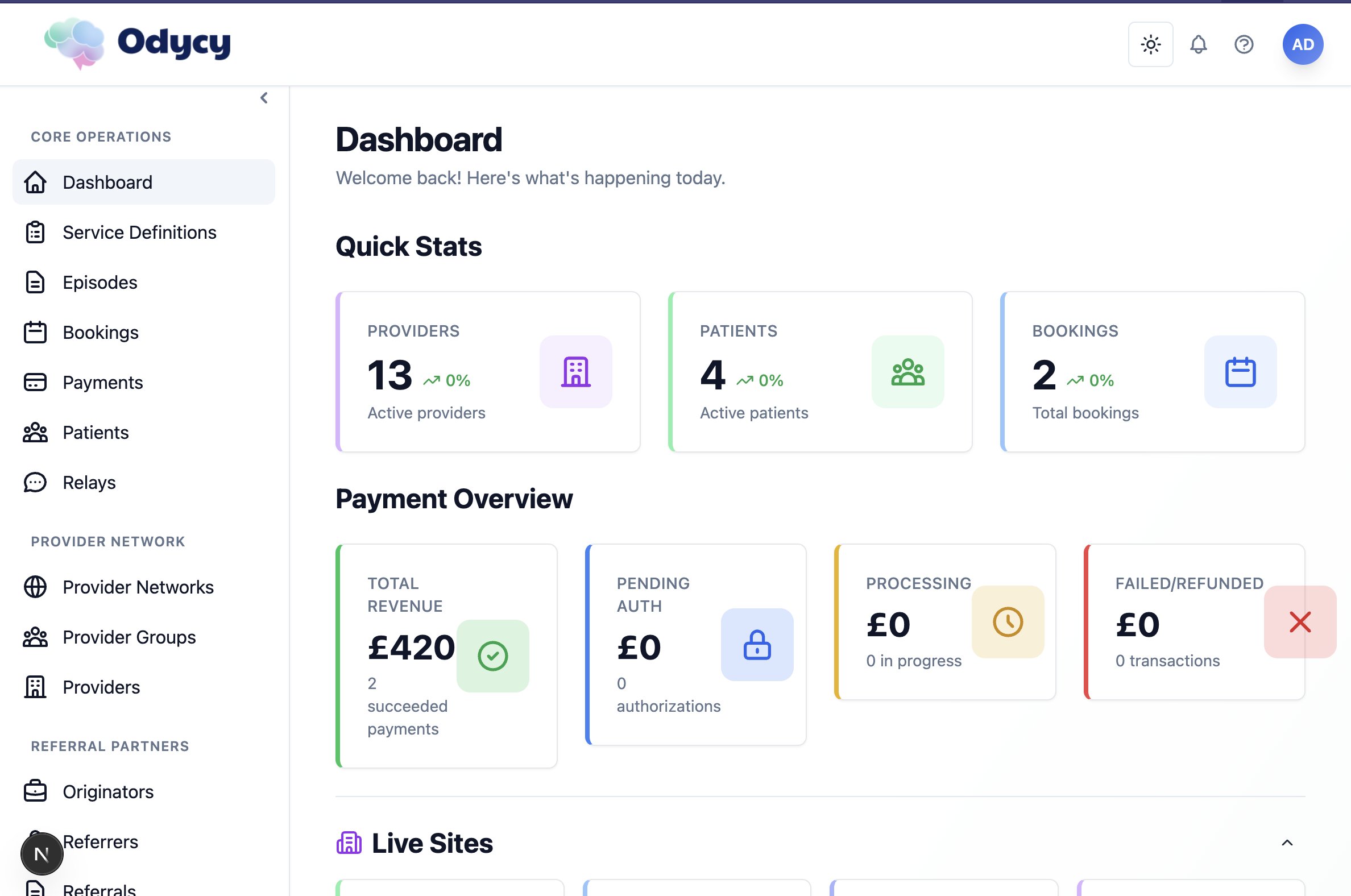This screenshot has height=896, width=1351.
Task: Click the Service Definitions clipboard icon
Action: (35, 232)
